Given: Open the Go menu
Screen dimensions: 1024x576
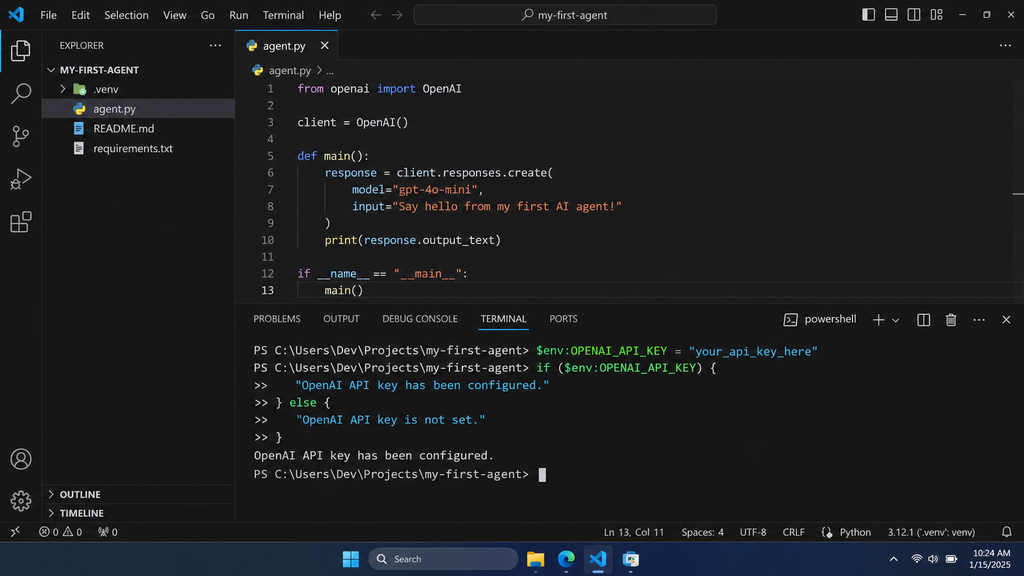Looking at the screenshot, I should 208,15.
